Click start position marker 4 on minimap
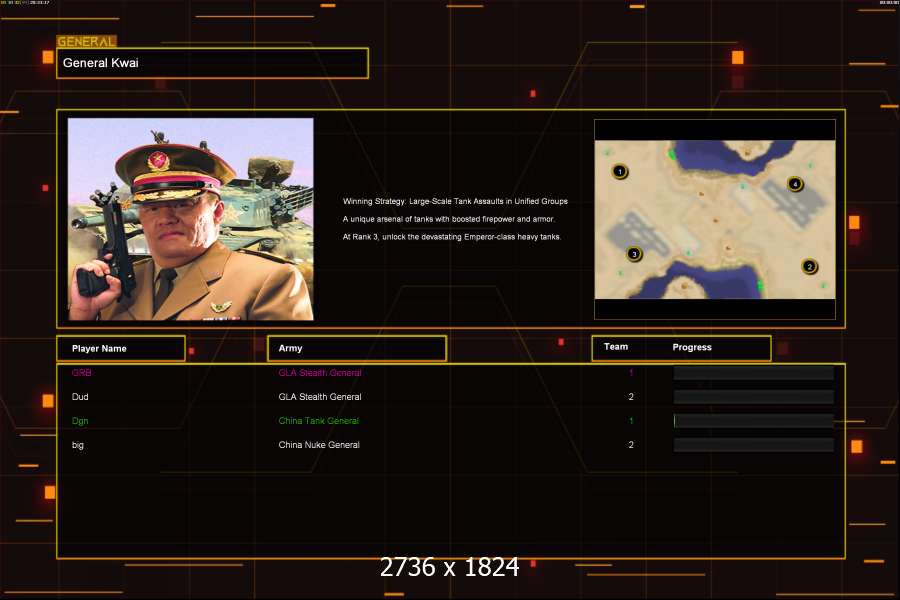 [x=795, y=184]
